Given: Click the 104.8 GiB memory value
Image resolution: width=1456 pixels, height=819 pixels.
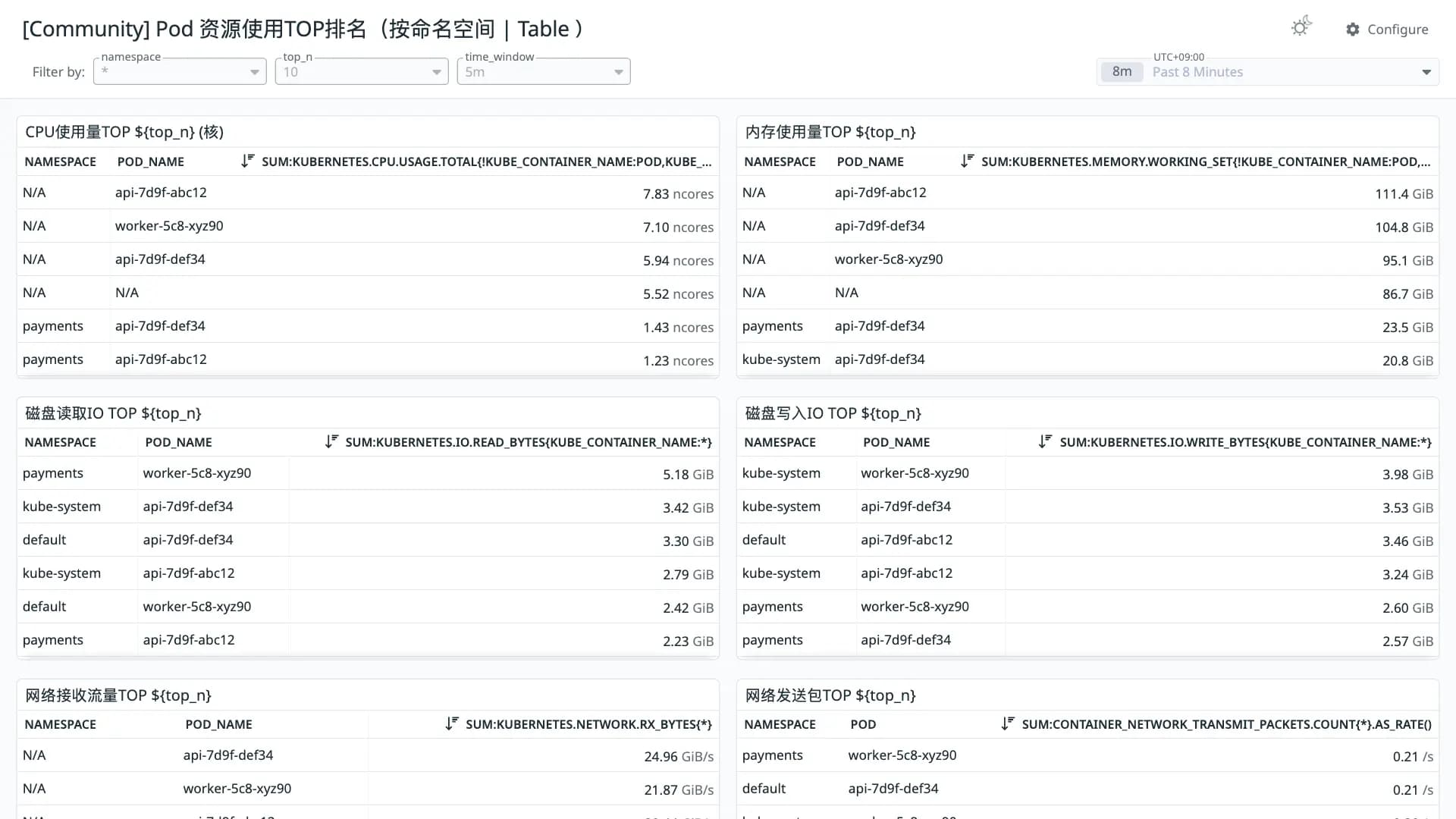Looking at the screenshot, I should tap(1404, 227).
